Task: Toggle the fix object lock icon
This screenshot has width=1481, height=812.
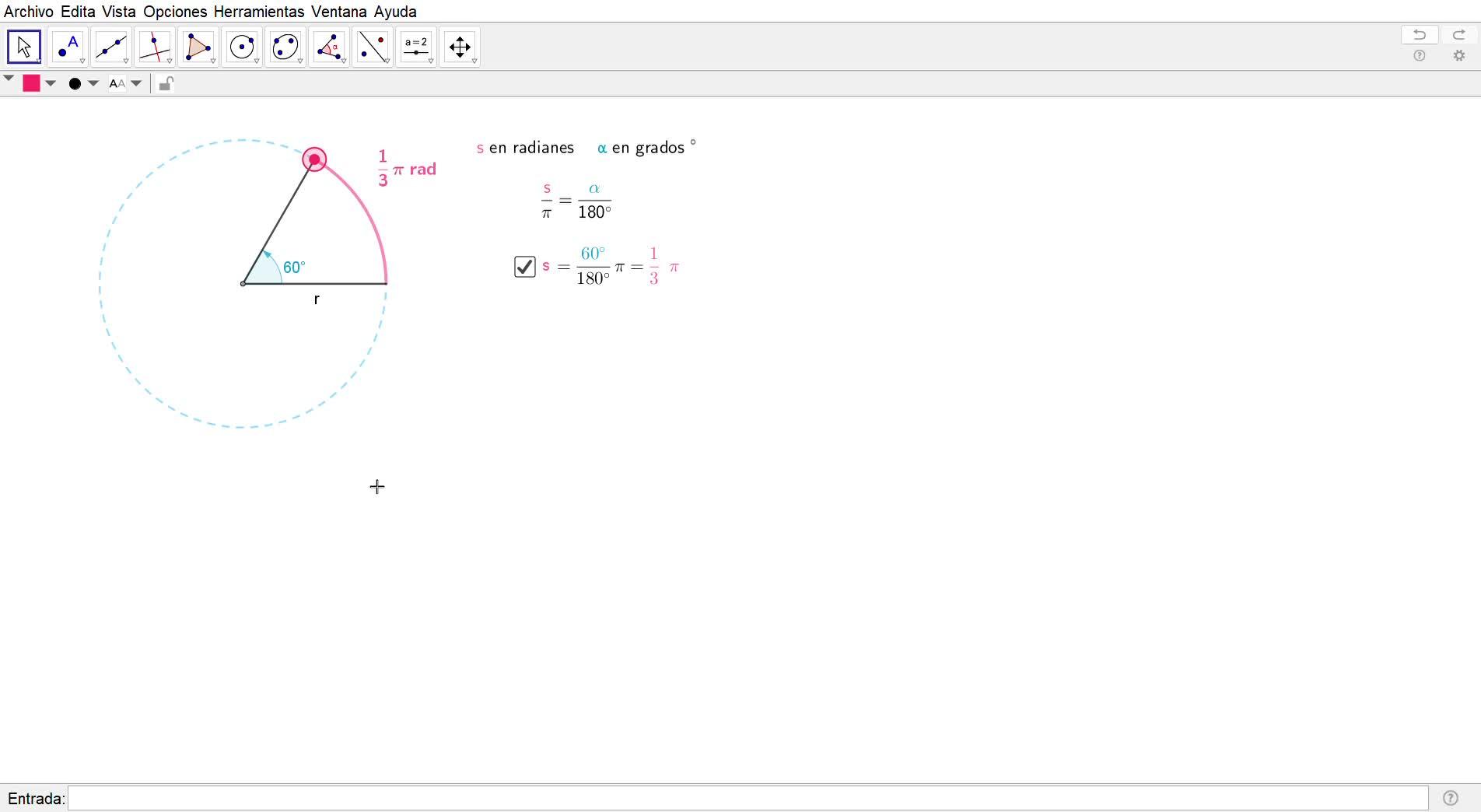Action: coord(166,83)
